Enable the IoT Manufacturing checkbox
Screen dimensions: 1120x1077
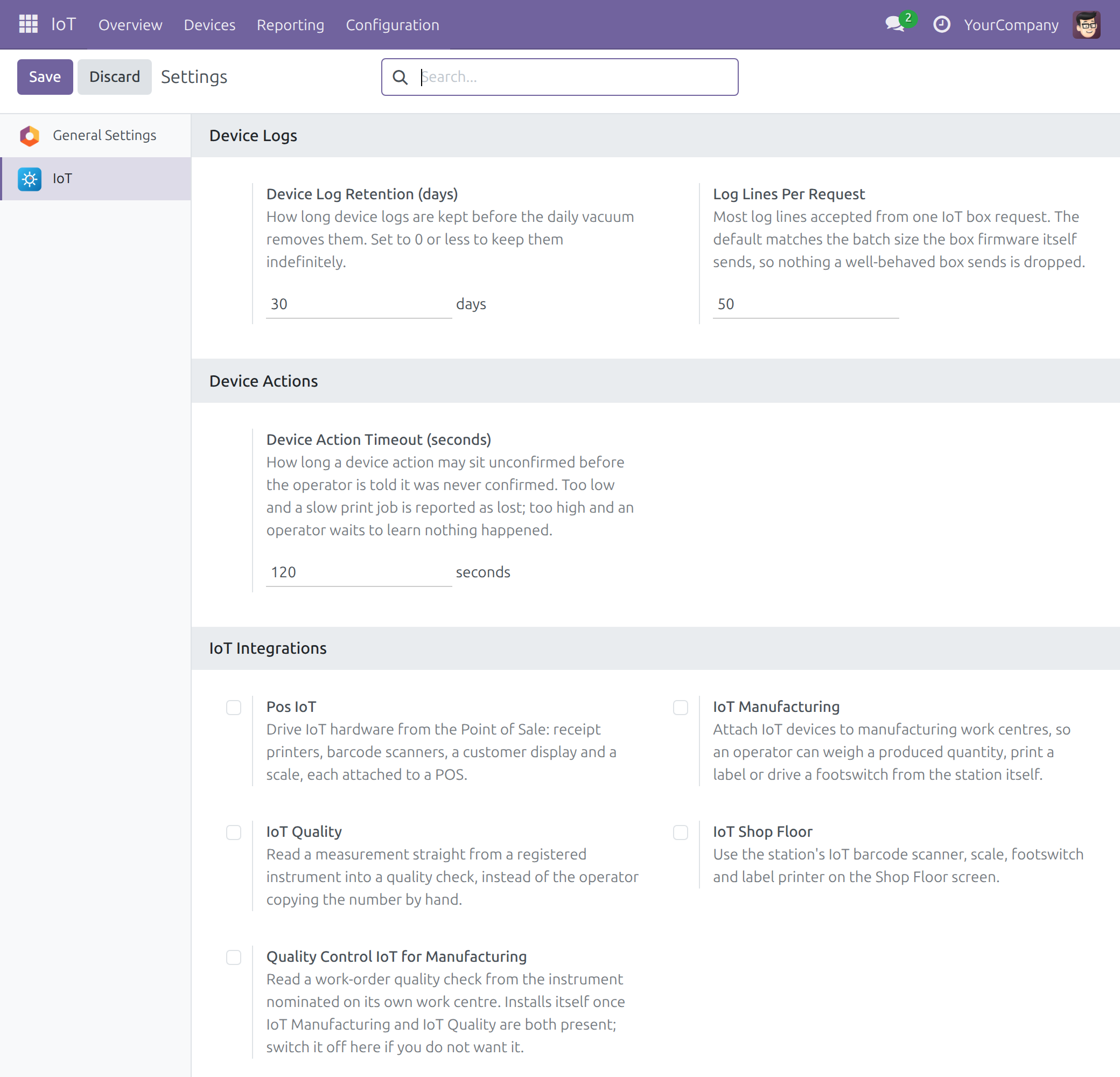pyautogui.click(x=681, y=708)
